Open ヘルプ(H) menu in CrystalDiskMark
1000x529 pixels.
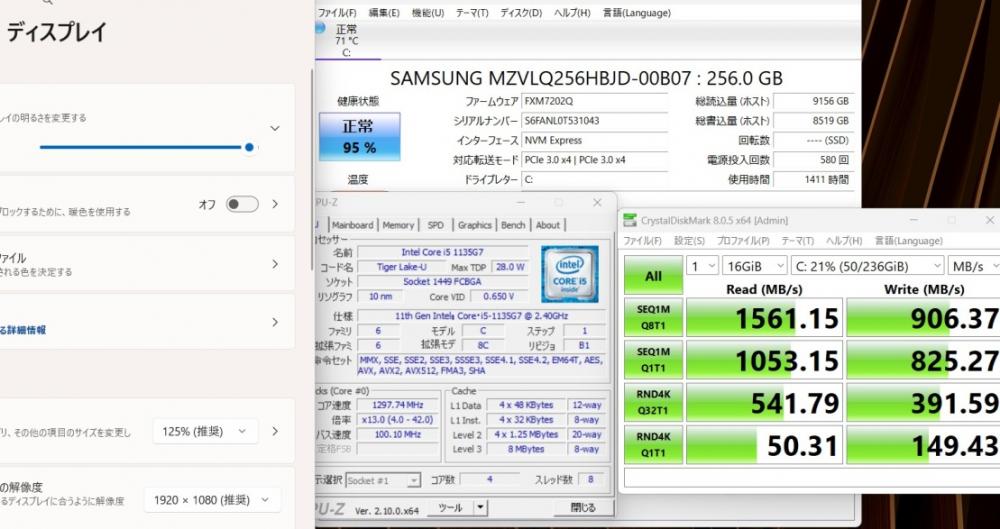(x=844, y=241)
